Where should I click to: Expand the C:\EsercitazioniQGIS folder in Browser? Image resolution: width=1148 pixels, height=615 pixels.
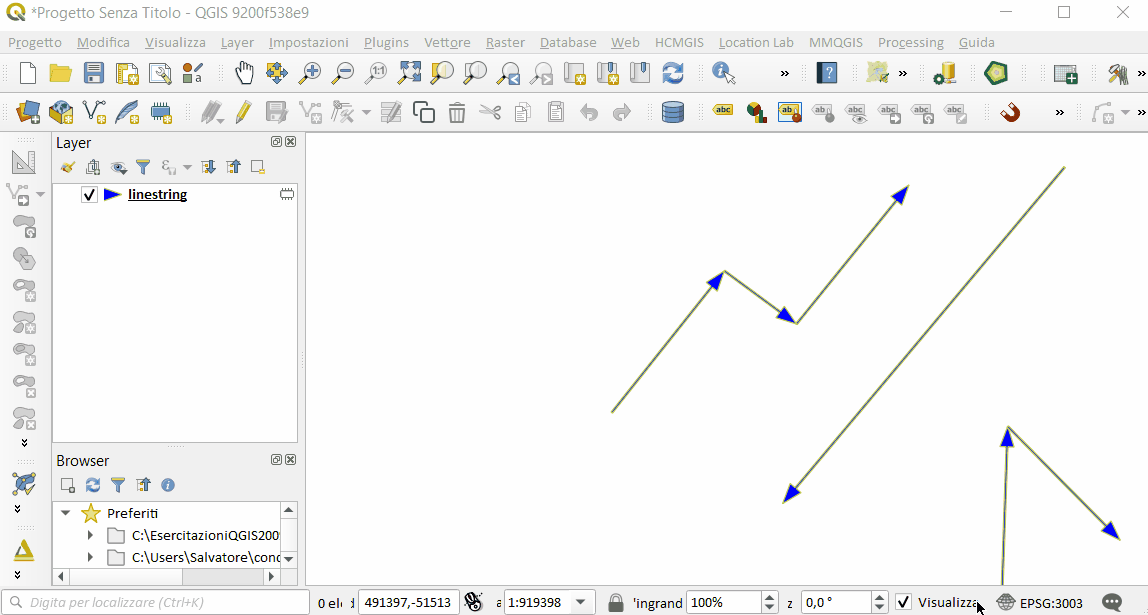tap(90, 535)
